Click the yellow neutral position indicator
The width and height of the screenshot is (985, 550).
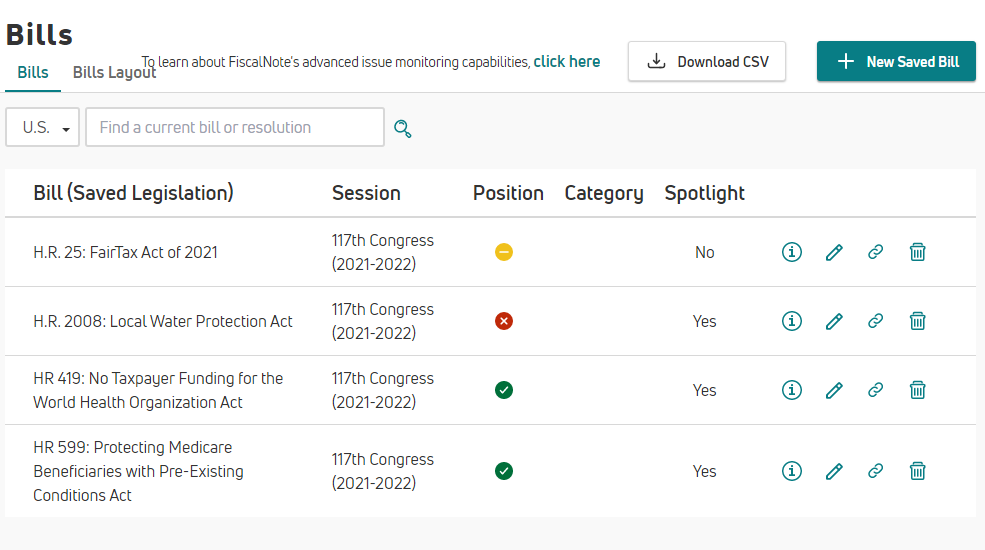504,252
